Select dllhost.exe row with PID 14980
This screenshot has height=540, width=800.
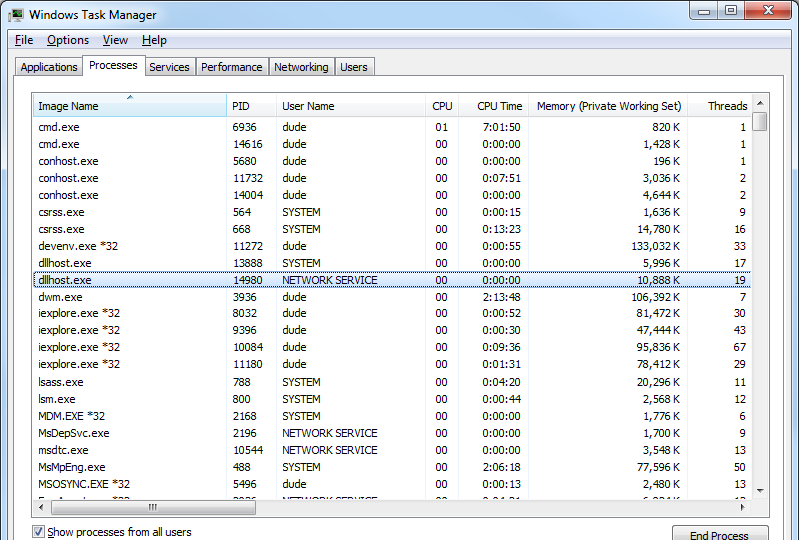[x=392, y=280]
